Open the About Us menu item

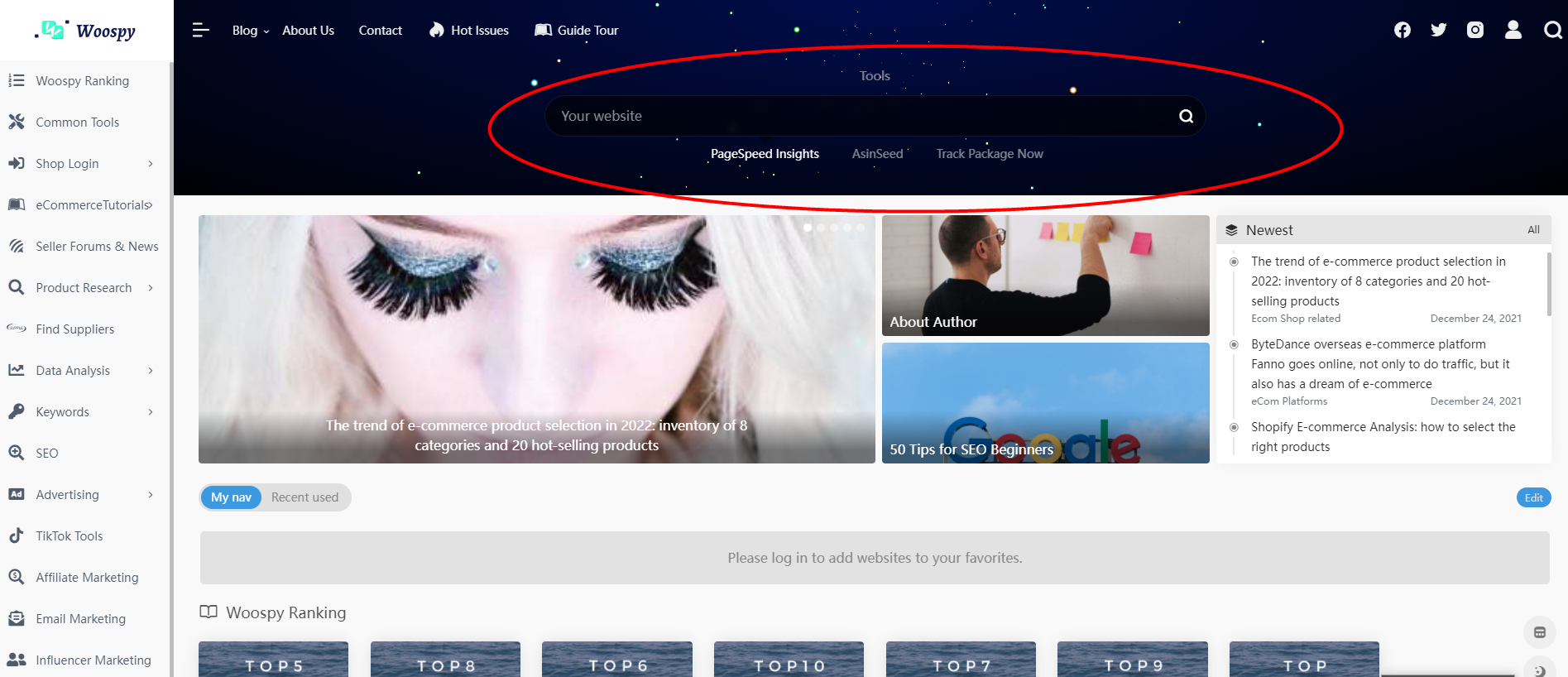tap(308, 31)
